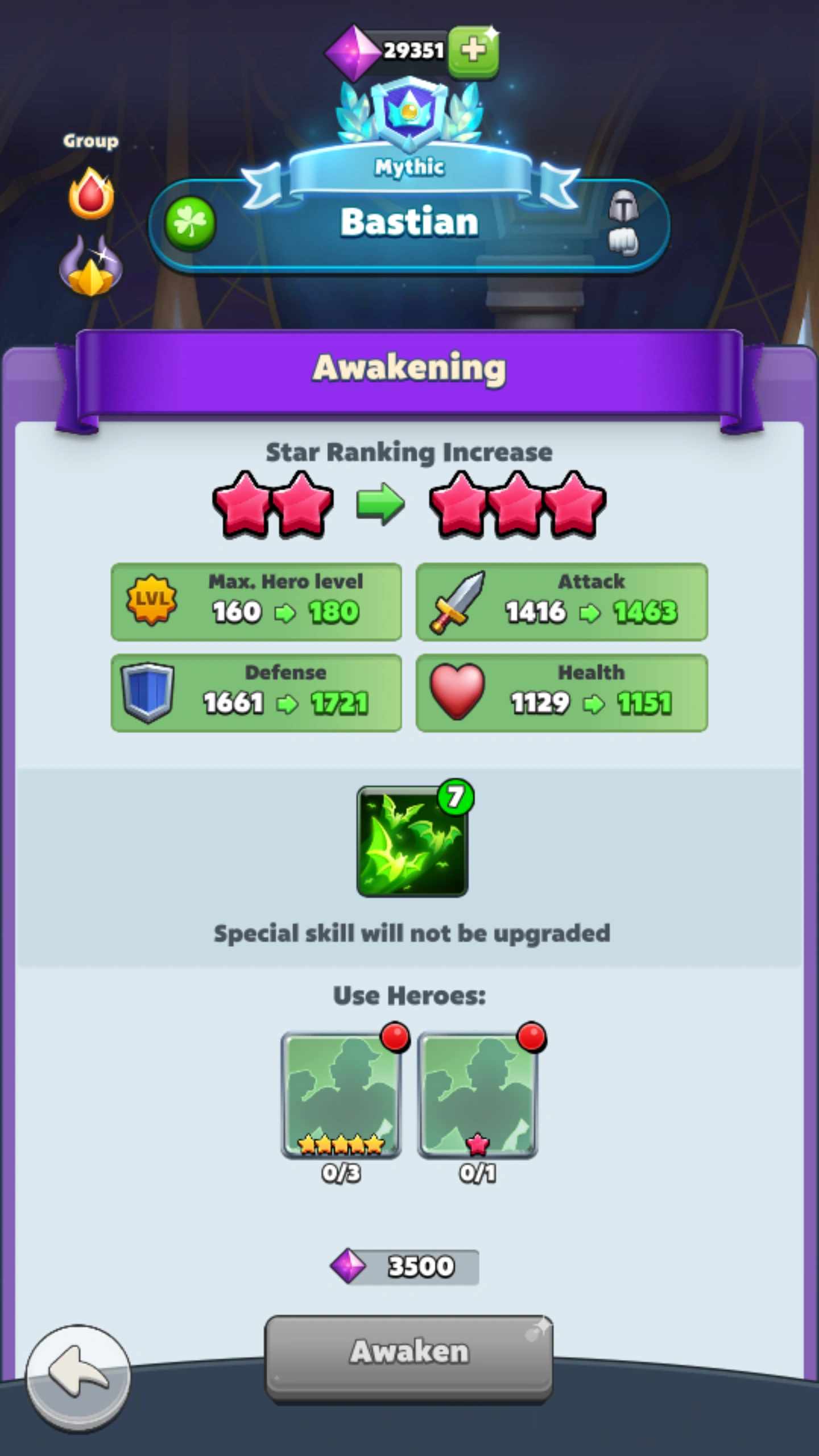Select the five-star hero slot 0/3
This screenshot has width=819, height=1456.
pos(341,1095)
